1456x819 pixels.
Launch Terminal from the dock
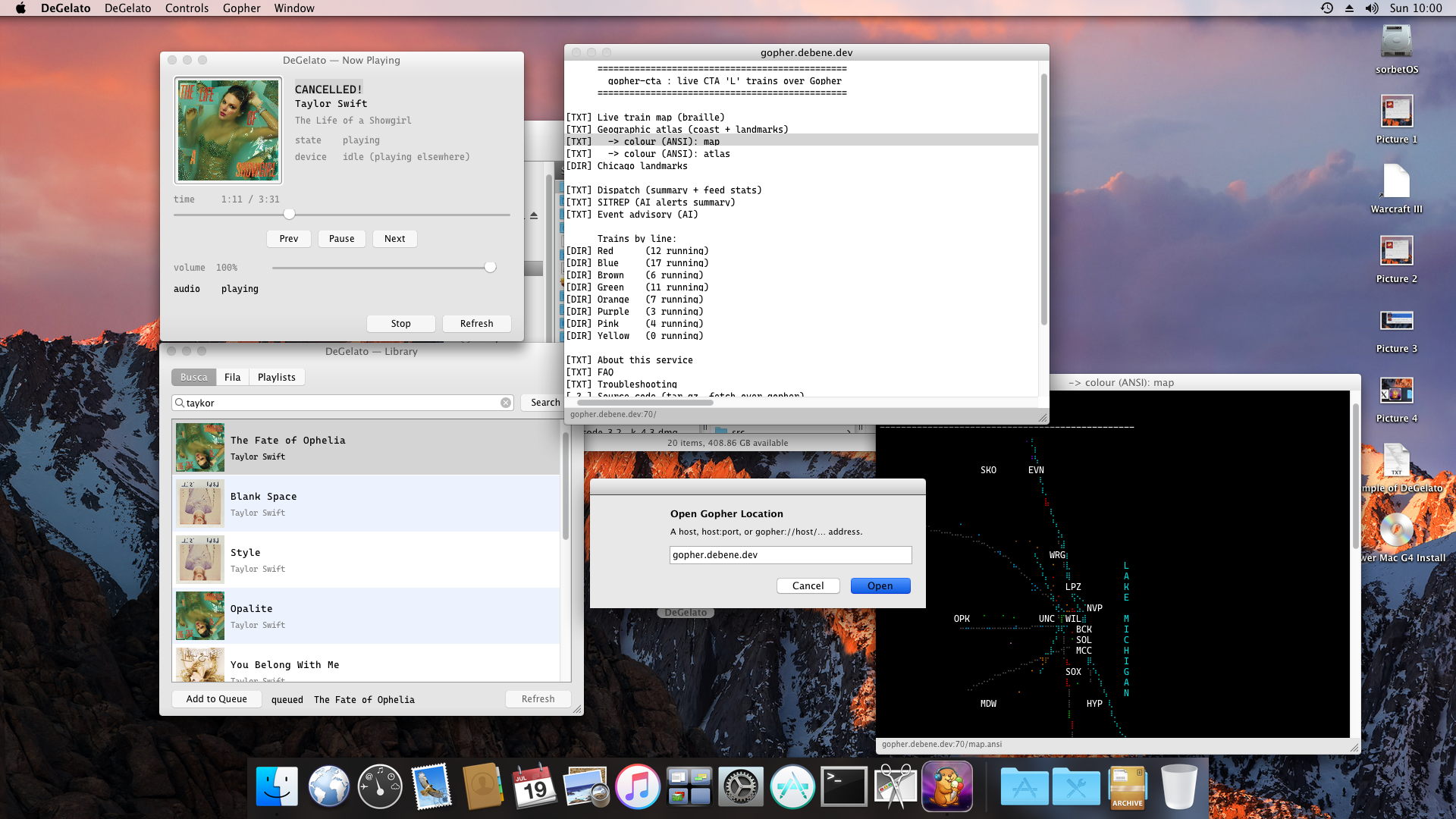tap(844, 786)
